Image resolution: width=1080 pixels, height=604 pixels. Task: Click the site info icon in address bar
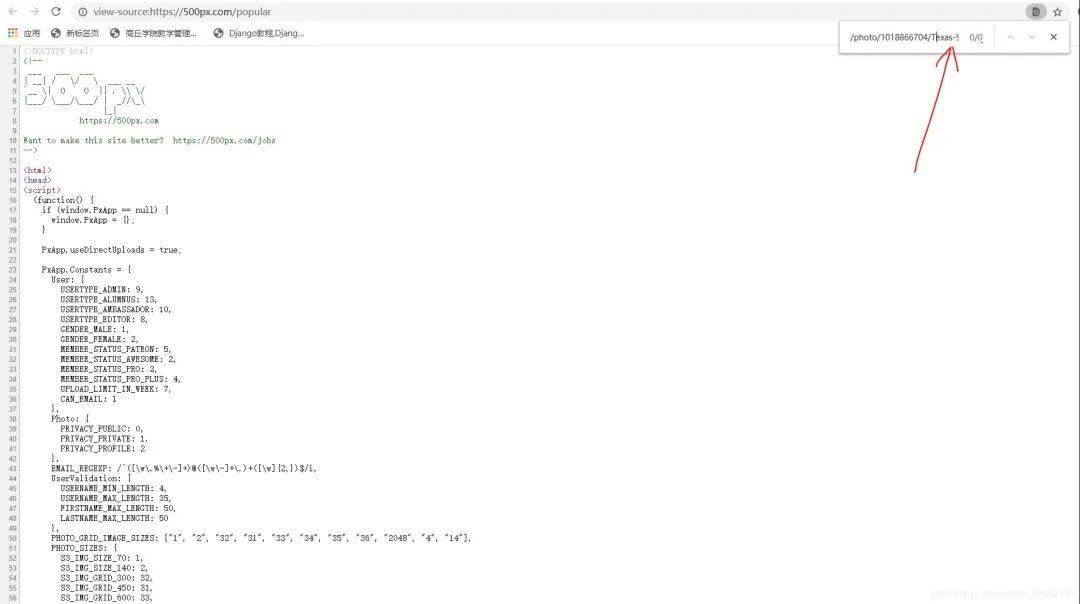pyautogui.click(x=83, y=12)
